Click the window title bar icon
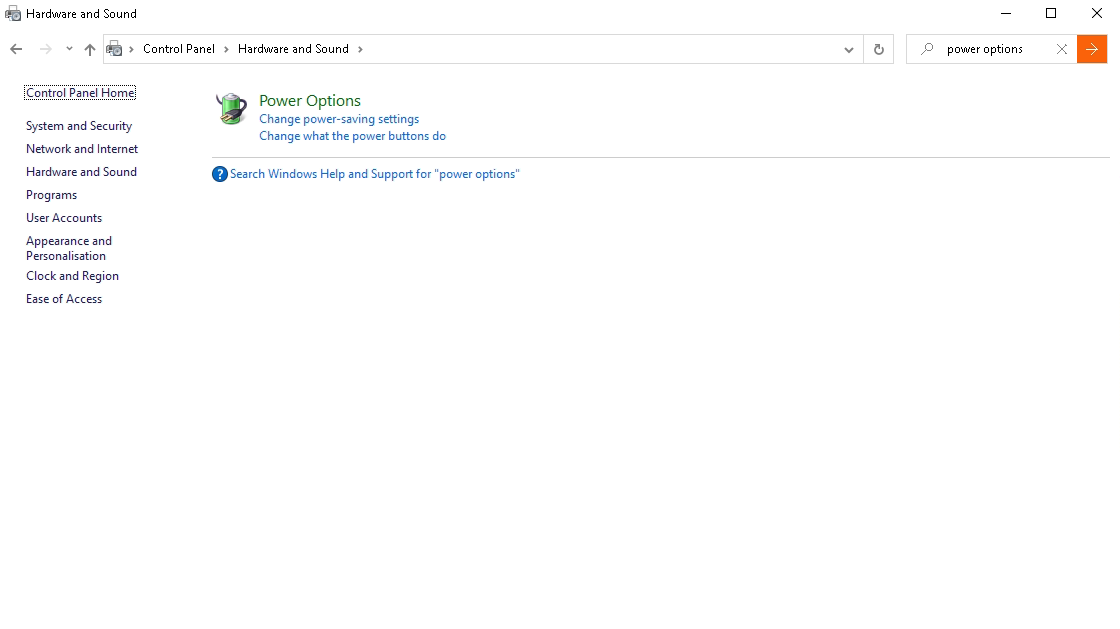Screen dimensions: 1120x629 [13, 14]
